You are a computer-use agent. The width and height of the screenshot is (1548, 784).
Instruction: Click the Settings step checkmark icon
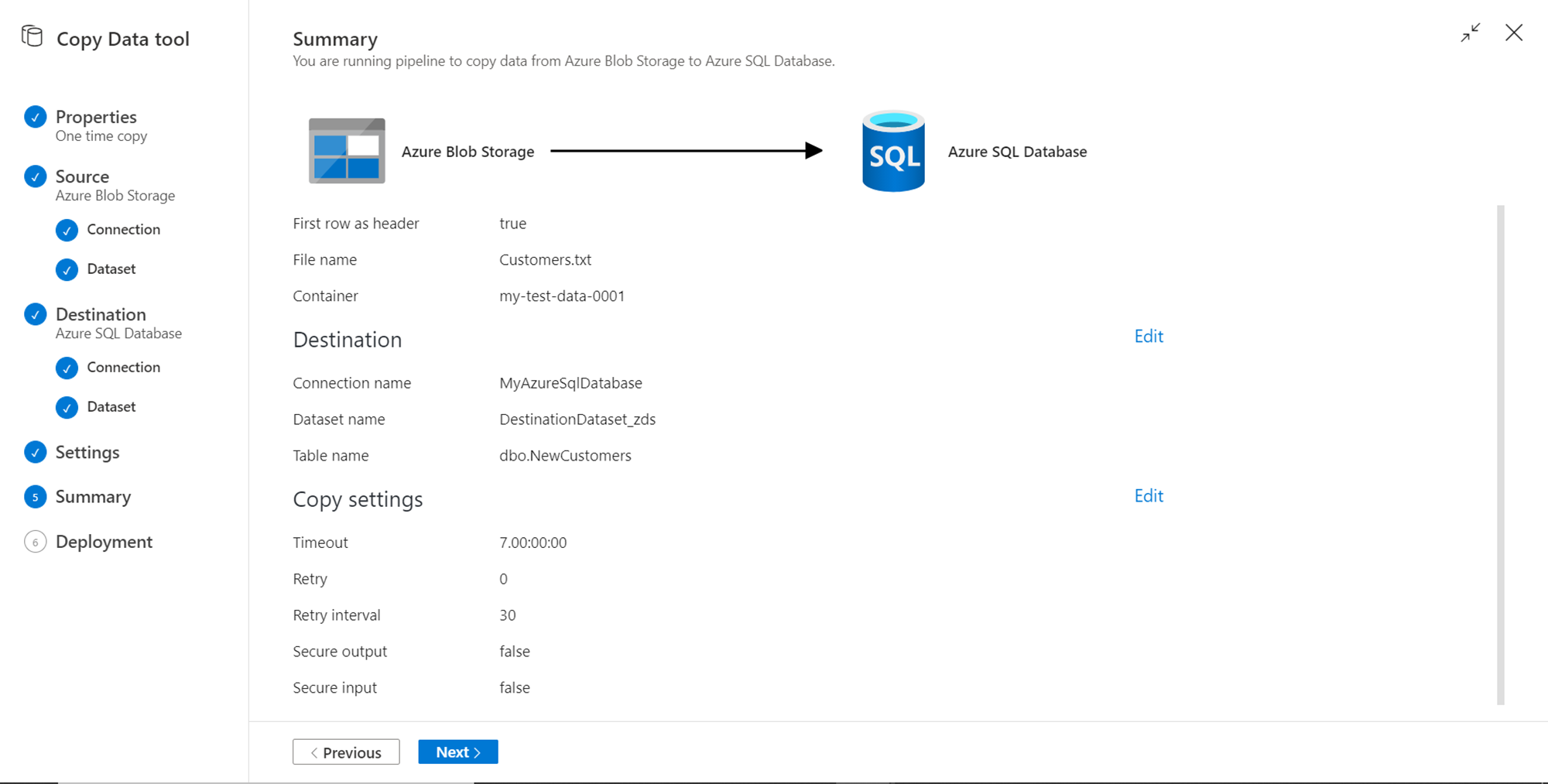click(x=36, y=452)
